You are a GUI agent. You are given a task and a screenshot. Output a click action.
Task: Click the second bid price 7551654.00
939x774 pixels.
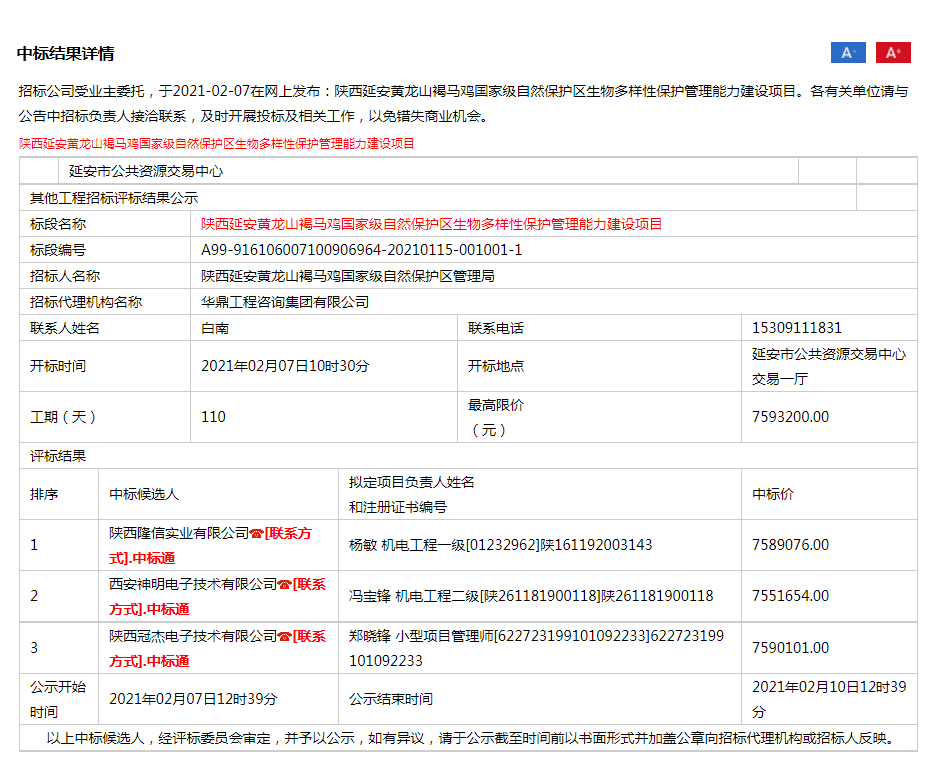pos(790,595)
